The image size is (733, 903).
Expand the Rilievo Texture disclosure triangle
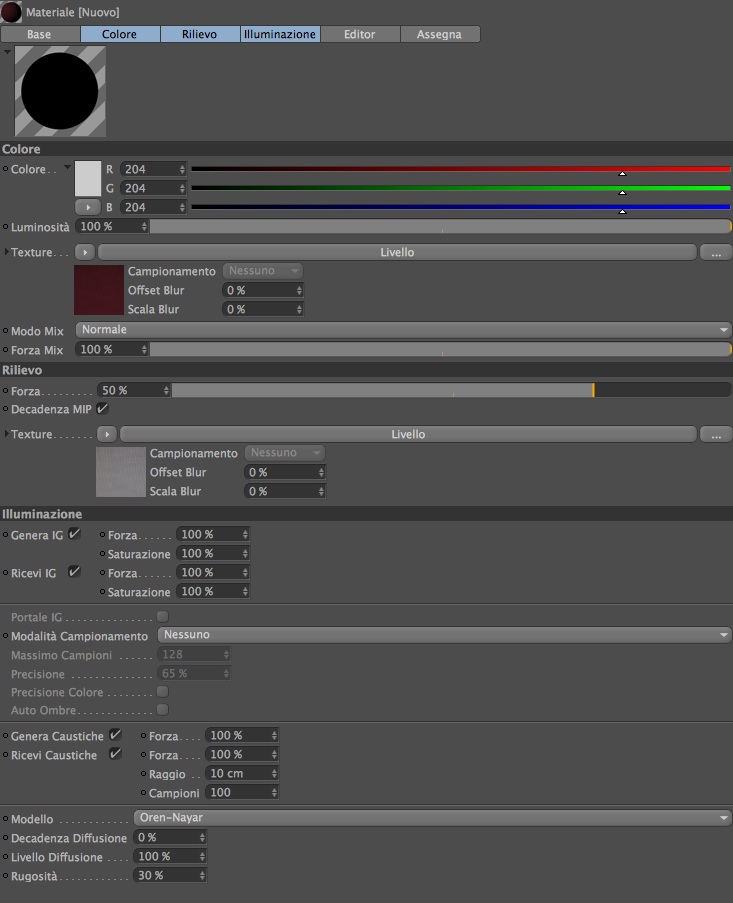pyautogui.click(x=6, y=434)
